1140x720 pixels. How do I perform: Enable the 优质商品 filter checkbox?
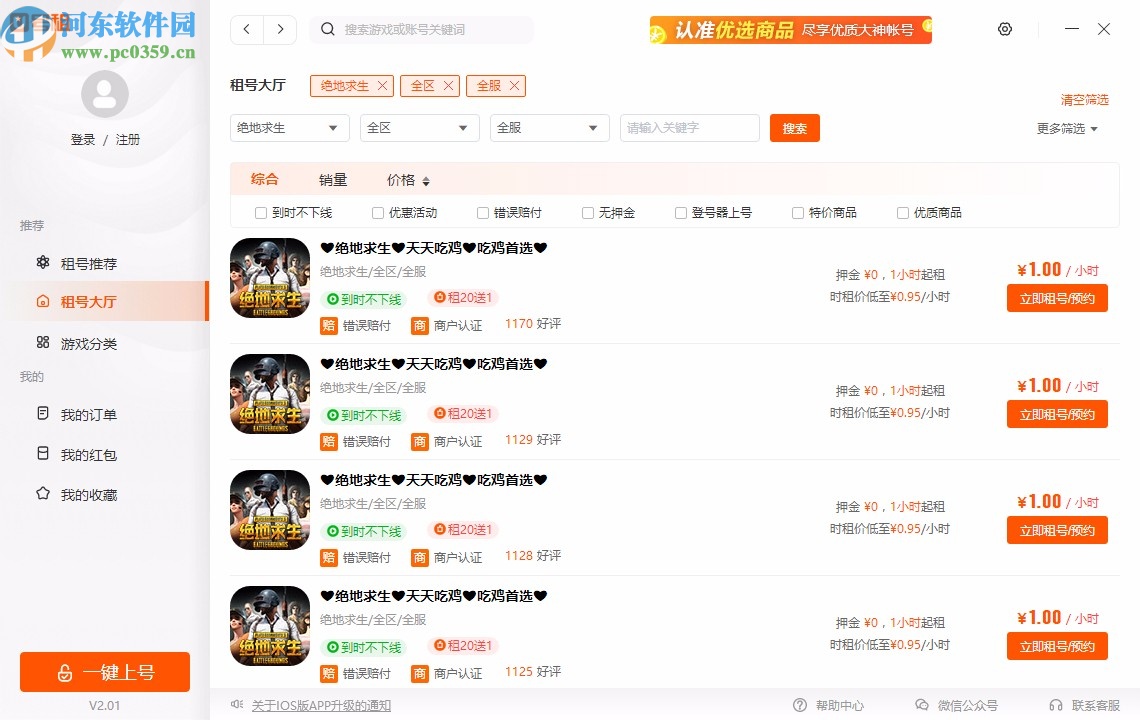(902, 212)
